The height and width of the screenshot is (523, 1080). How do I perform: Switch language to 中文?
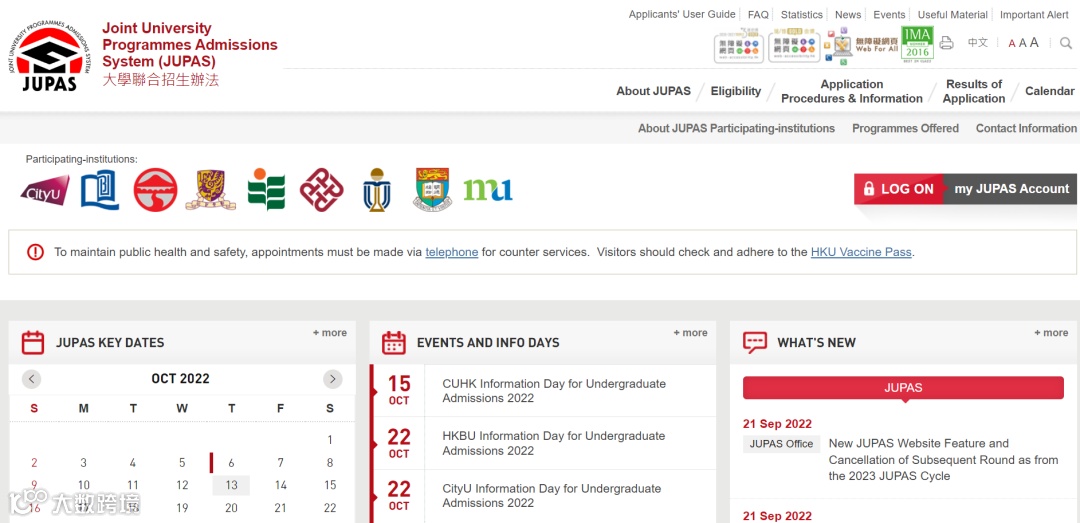coord(977,43)
